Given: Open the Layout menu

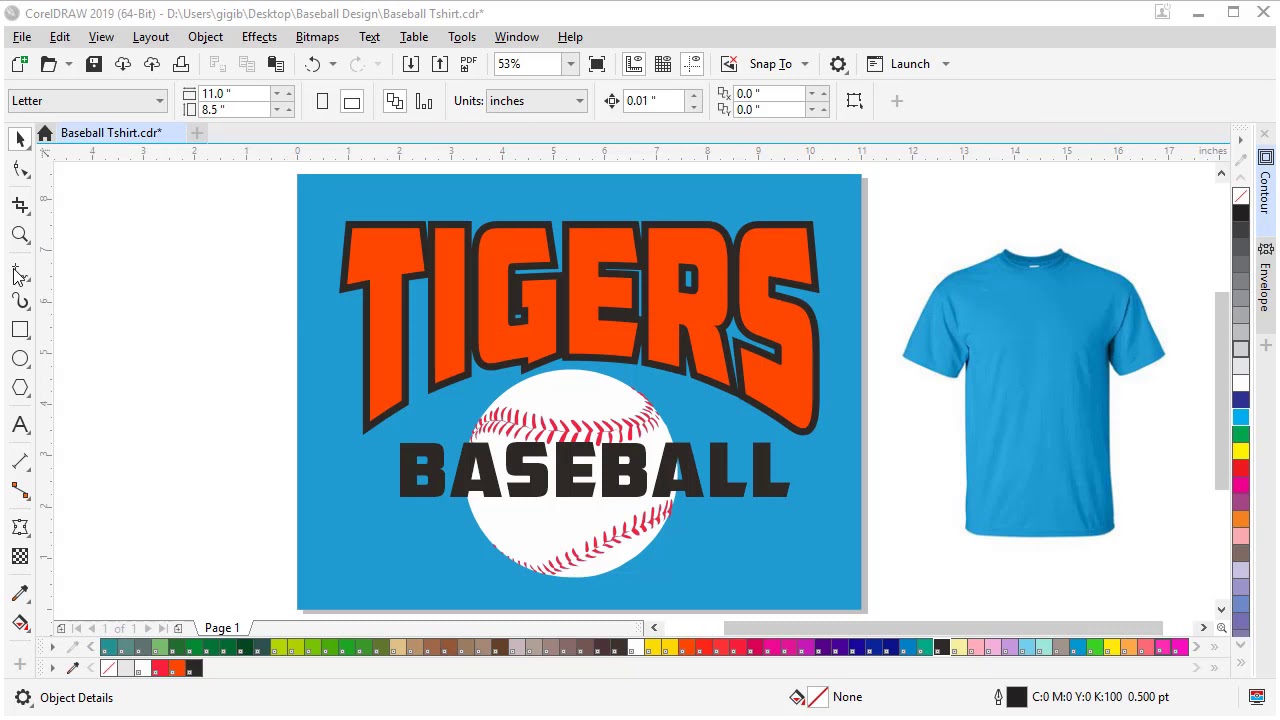Looking at the screenshot, I should click(151, 37).
